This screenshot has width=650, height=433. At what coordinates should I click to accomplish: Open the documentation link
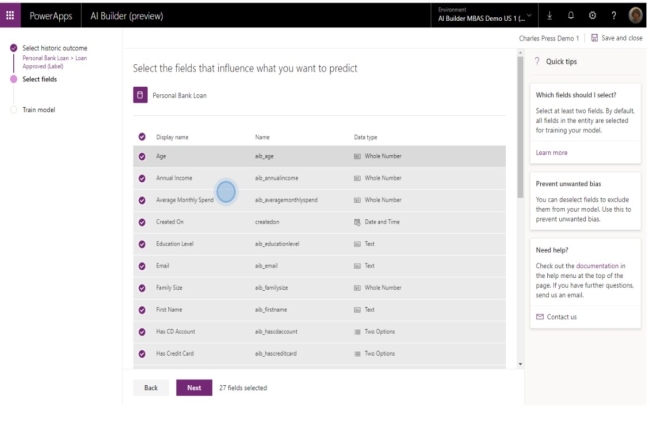[597, 266]
